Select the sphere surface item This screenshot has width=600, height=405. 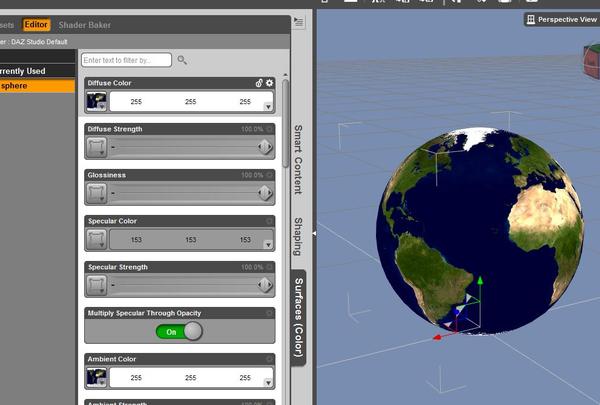tap(38, 86)
